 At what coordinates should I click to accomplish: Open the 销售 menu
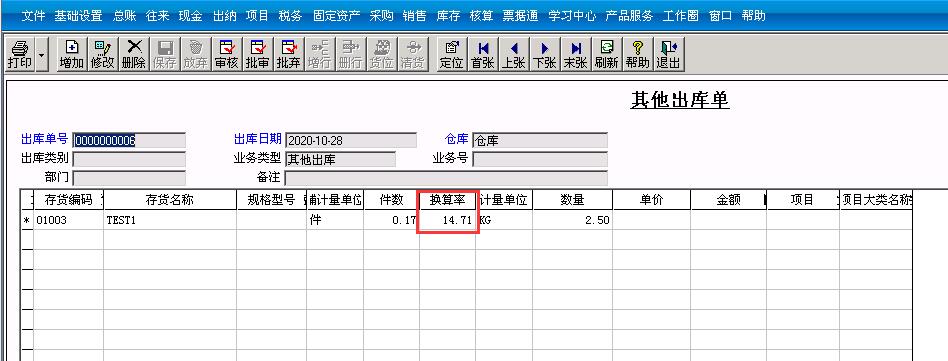coord(414,16)
